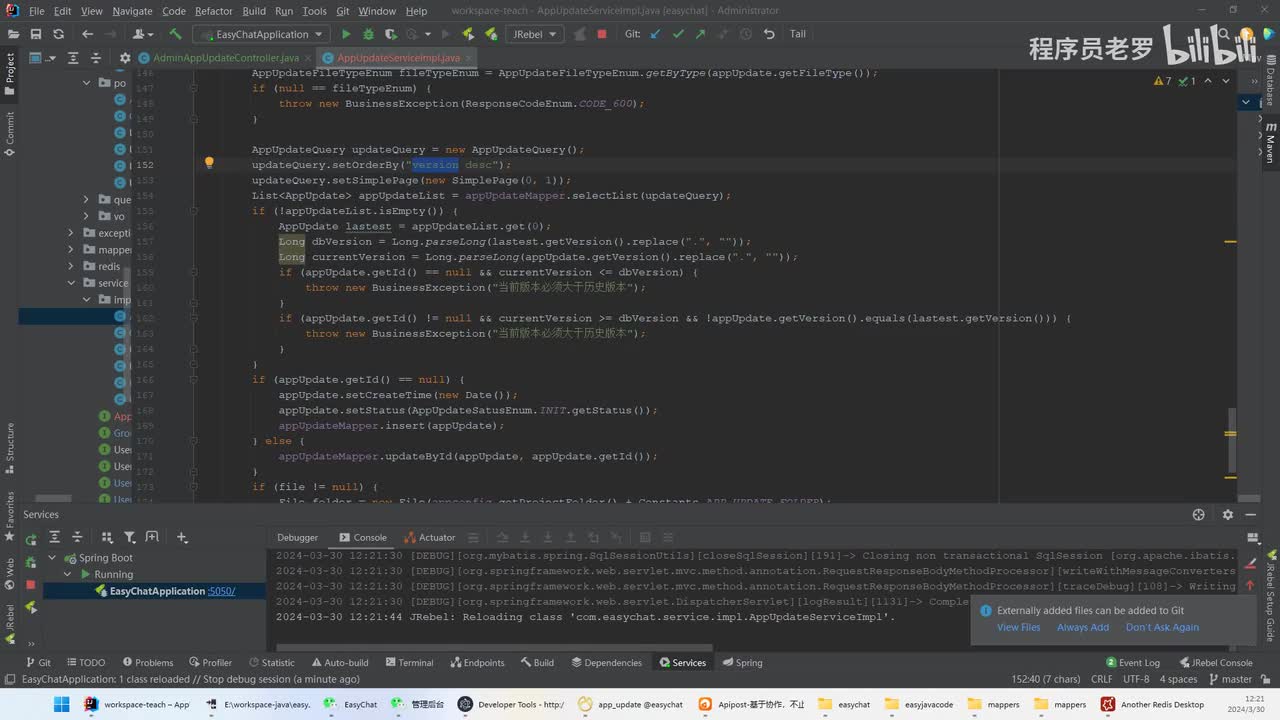Click the Windows Start button
The height and width of the screenshot is (720, 1280).
[61, 704]
